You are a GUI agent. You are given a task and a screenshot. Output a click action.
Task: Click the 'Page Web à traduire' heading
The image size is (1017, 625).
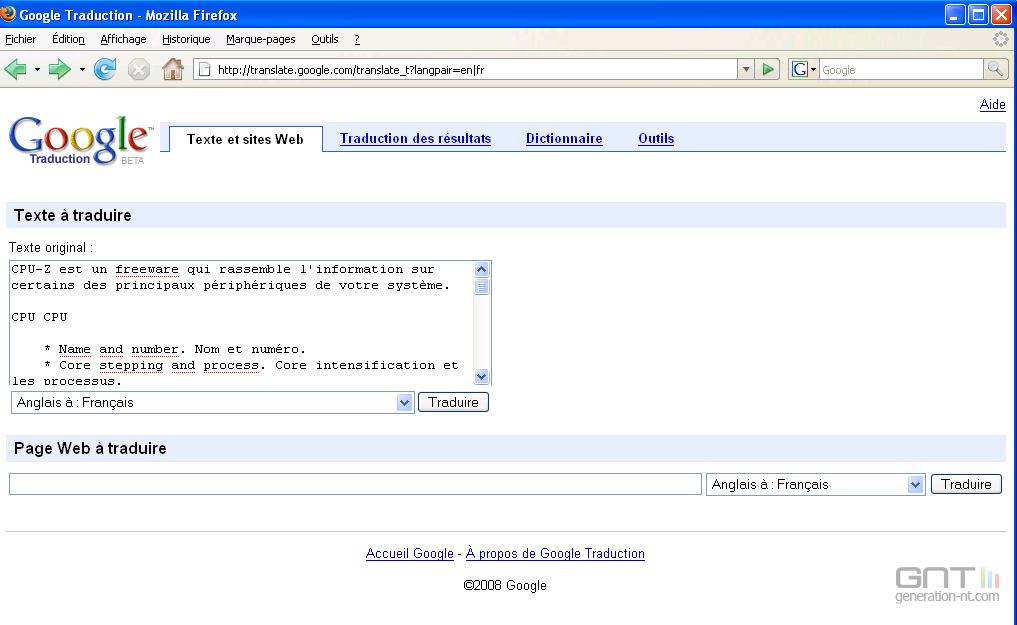[x=90, y=449]
